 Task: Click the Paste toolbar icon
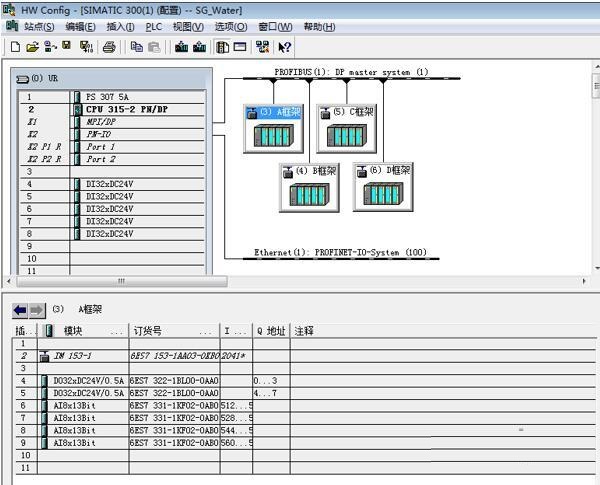click(x=154, y=47)
